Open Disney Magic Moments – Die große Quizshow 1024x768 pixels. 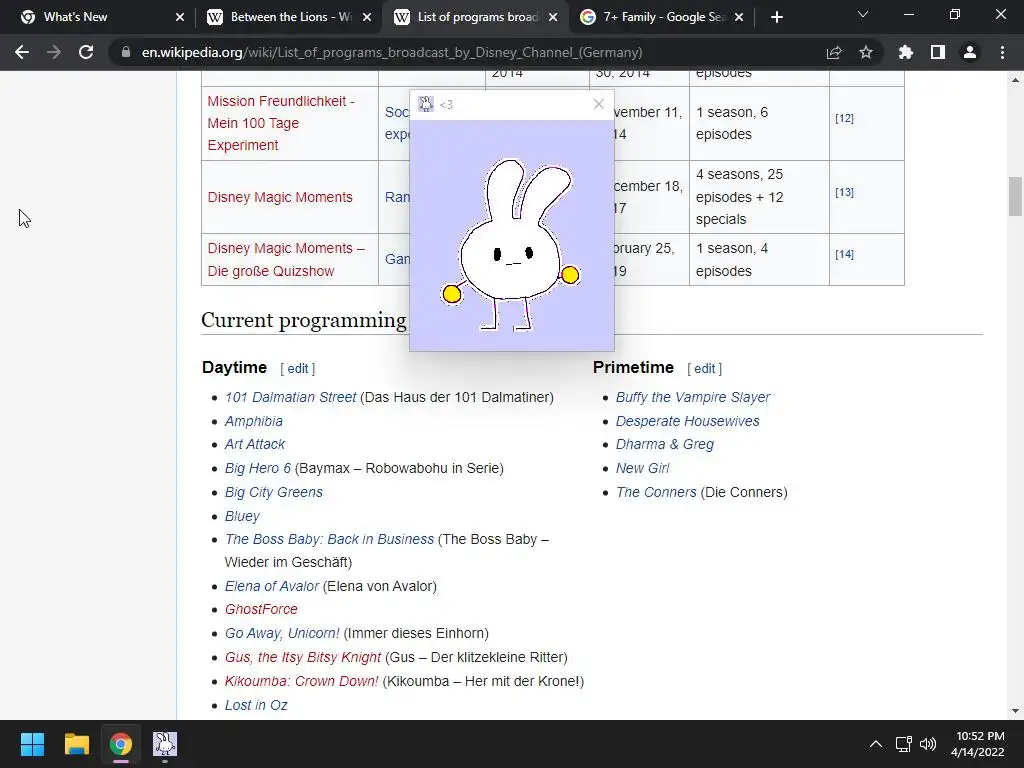click(286, 259)
